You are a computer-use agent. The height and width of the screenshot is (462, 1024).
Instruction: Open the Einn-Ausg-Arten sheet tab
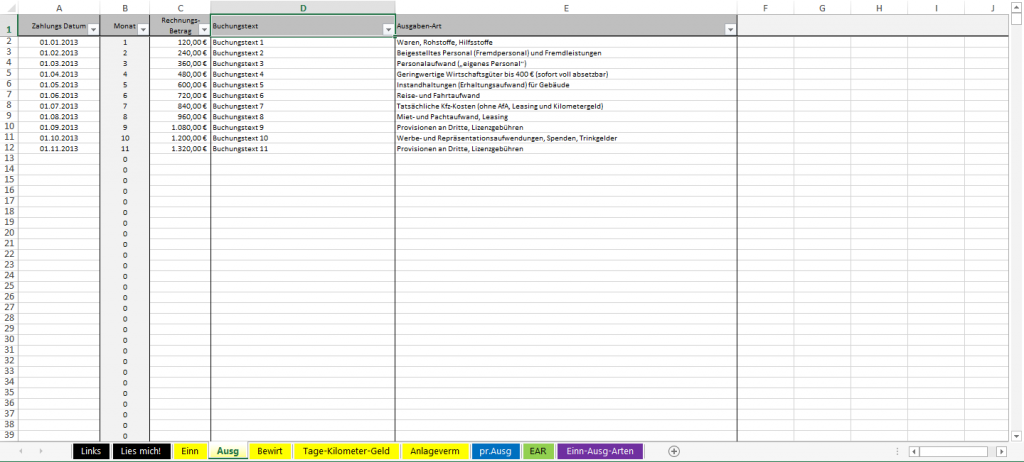[600, 451]
